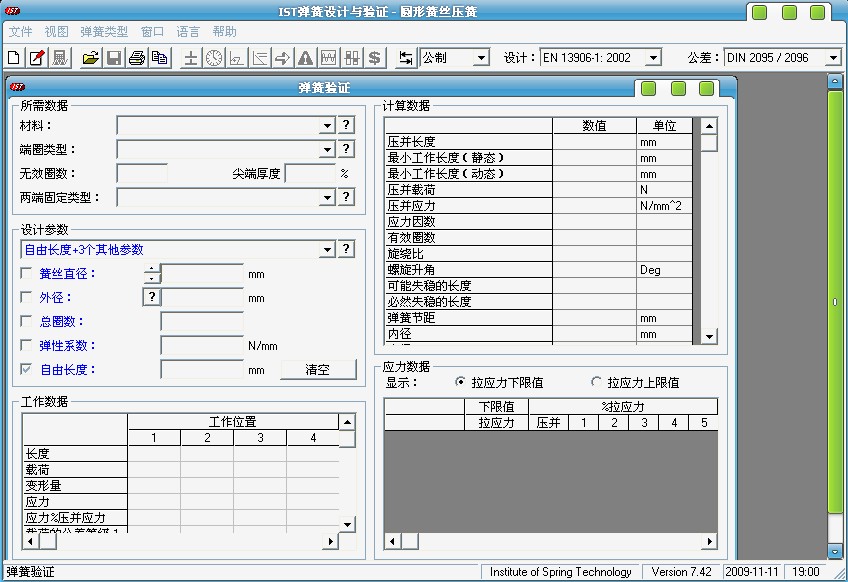Viewport: 848px width, 582px height.
Task: Open the 弹簧类型 menu
Action: (x=104, y=32)
